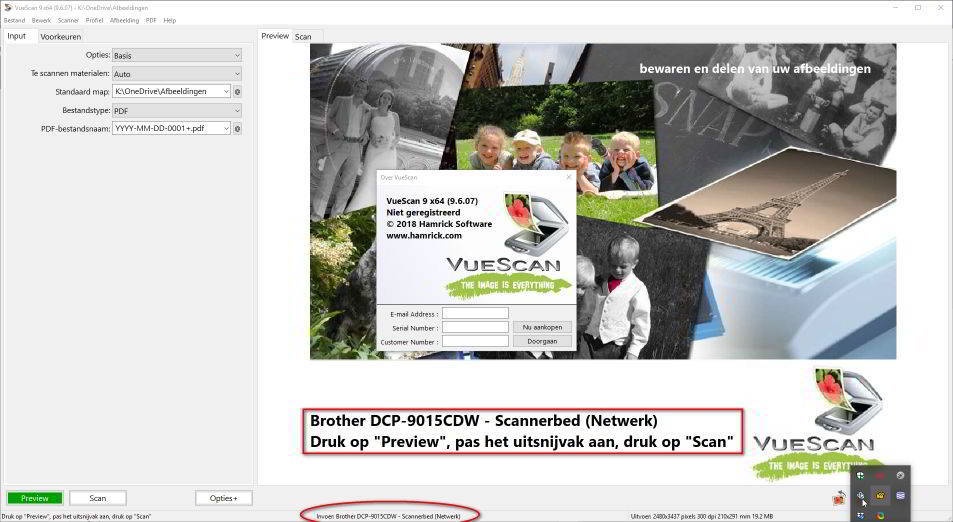Viewport: 953px width, 522px height.
Task: Click the purple striped tray icon
Action: [x=901, y=495]
